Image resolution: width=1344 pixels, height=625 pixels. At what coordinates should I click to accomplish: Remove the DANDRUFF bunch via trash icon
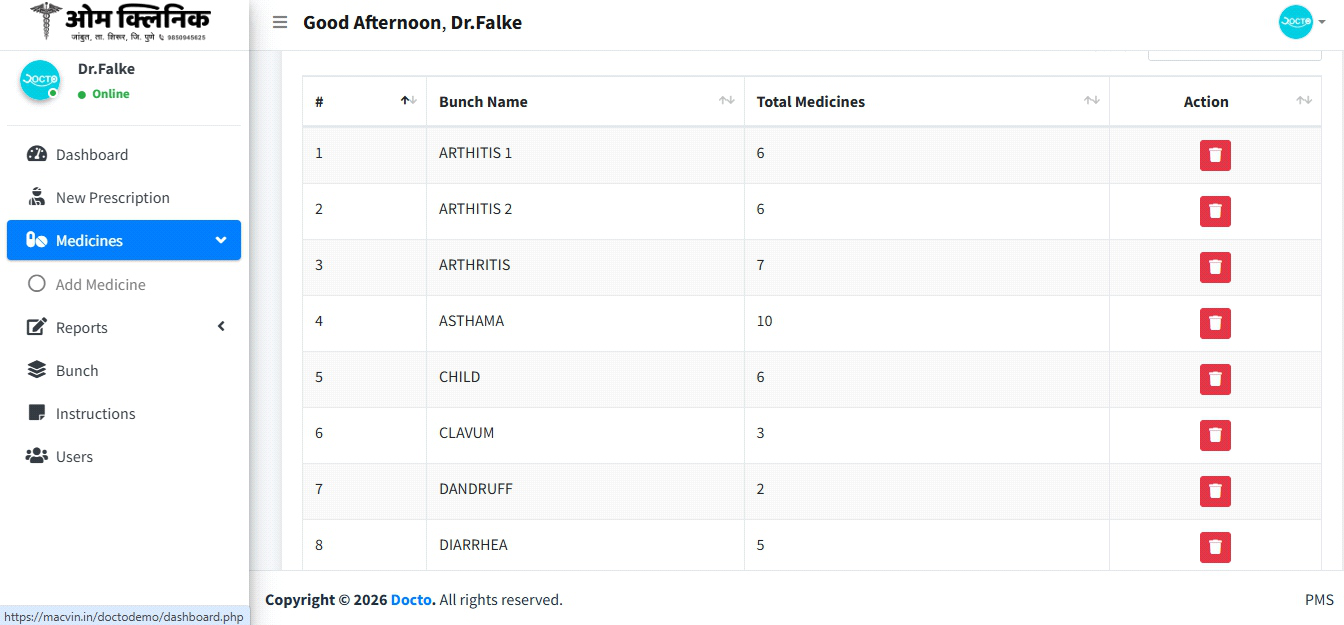pyautogui.click(x=1215, y=491)
